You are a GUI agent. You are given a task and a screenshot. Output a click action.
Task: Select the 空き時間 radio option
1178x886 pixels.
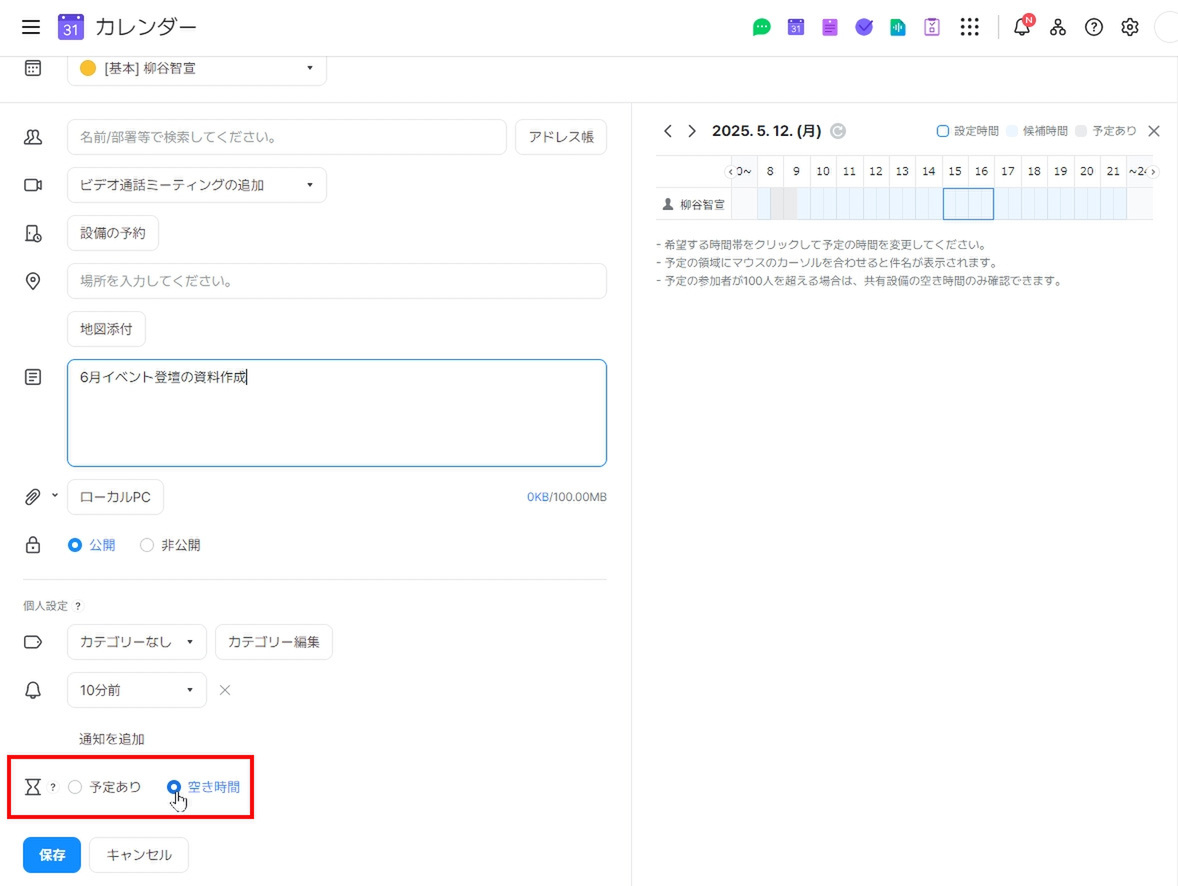pyautogui.click(x=174, y=787)
